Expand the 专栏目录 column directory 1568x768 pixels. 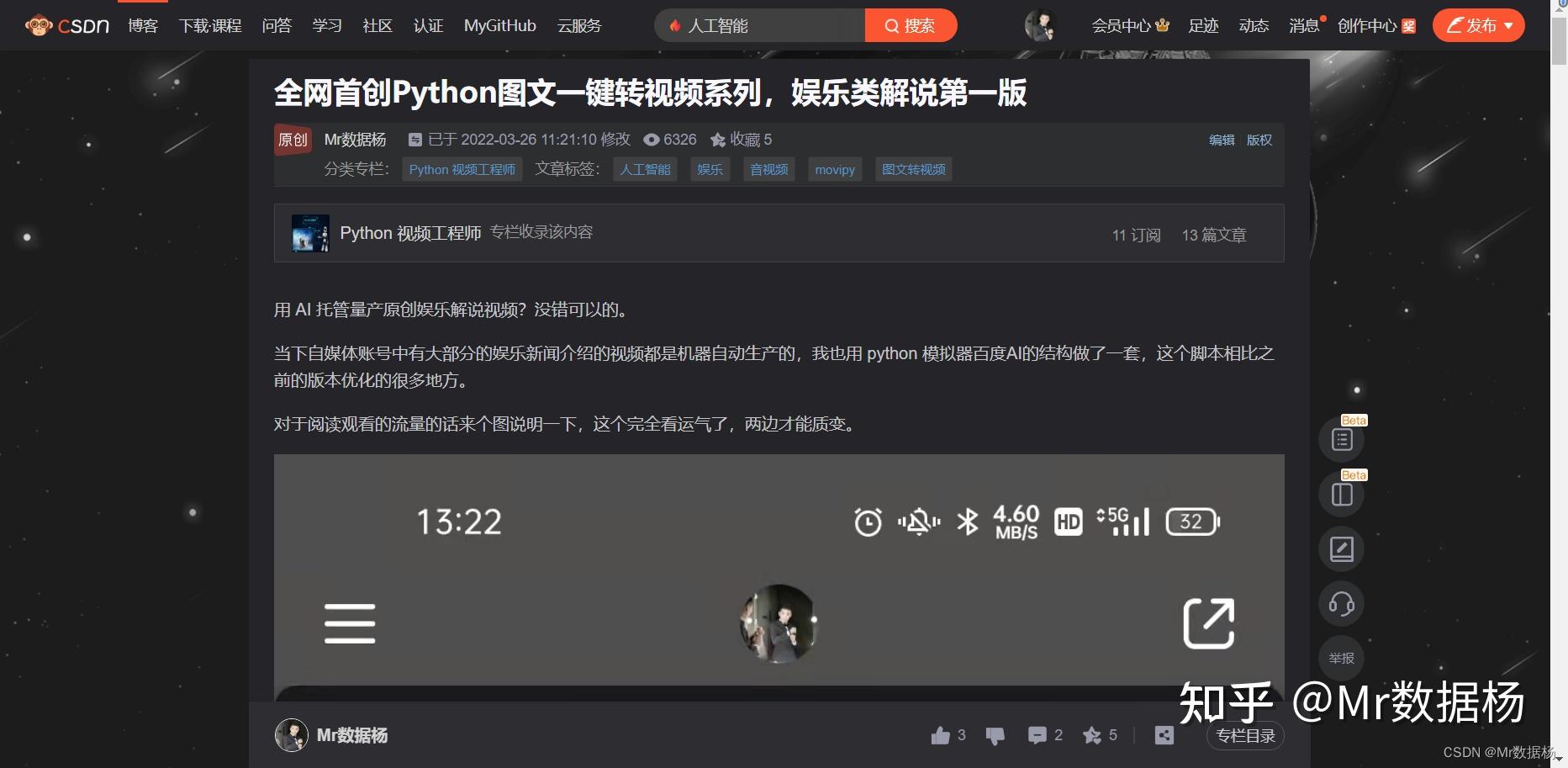pos(1245,735)
